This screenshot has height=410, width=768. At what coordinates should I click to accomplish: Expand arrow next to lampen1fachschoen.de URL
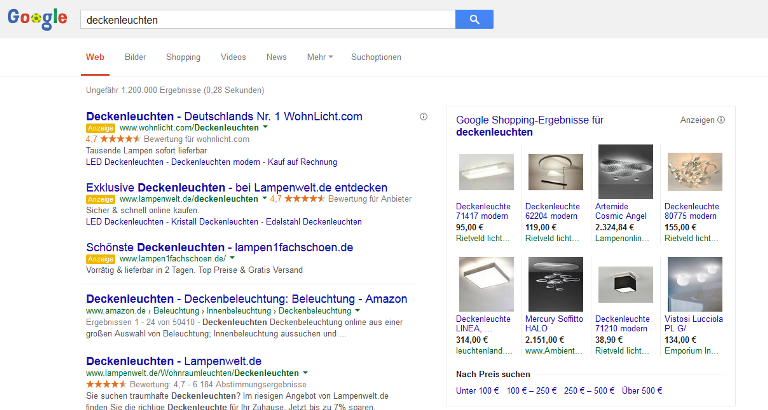(232, 258)
